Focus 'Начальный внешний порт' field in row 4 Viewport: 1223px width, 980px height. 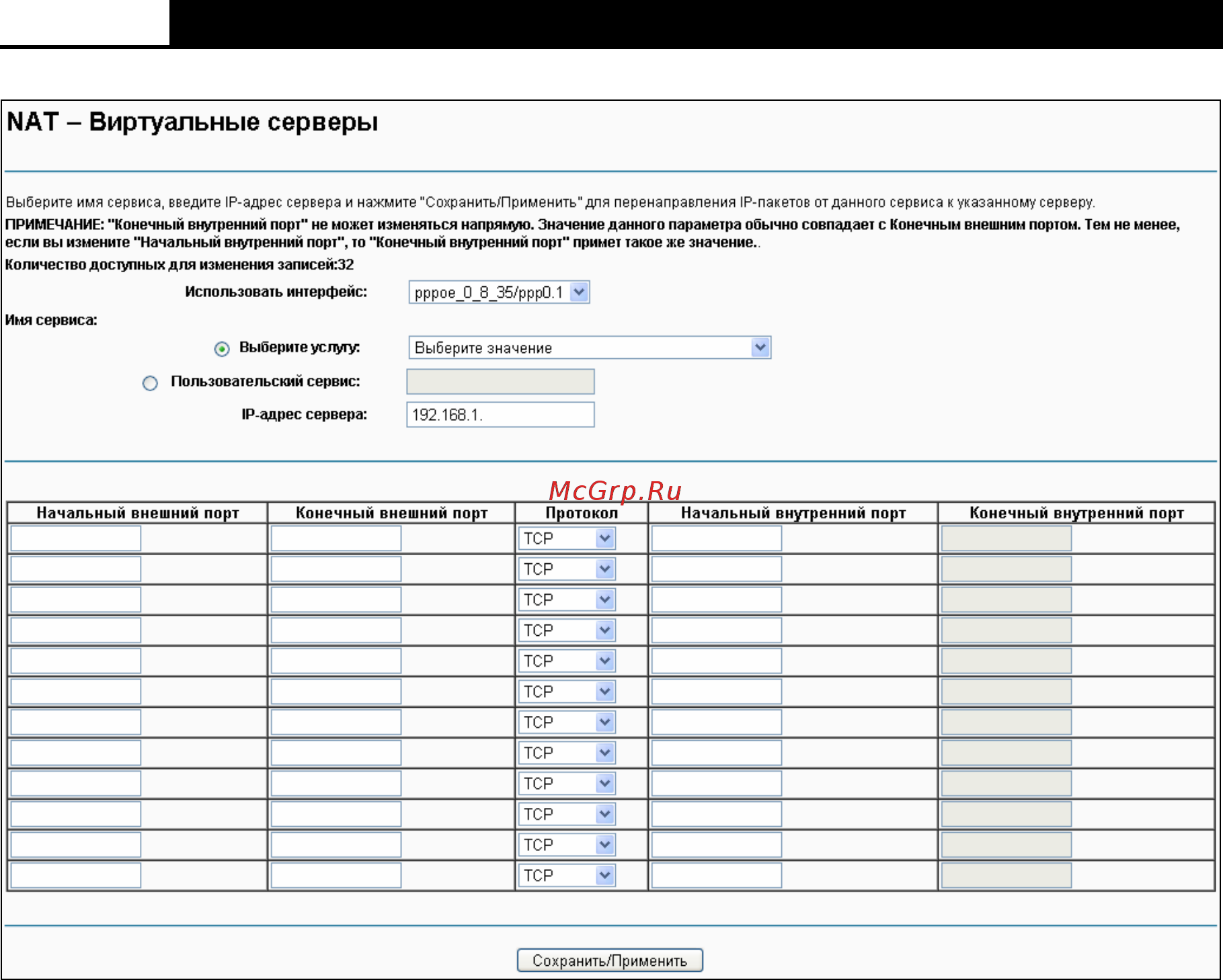tap(76, 630)
